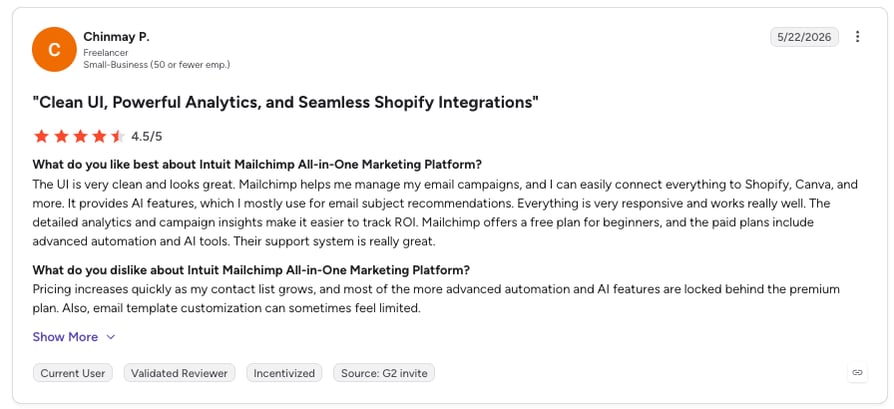Click the orange C avatar
The width and height of the screenshot is (894, 409).
54,50
